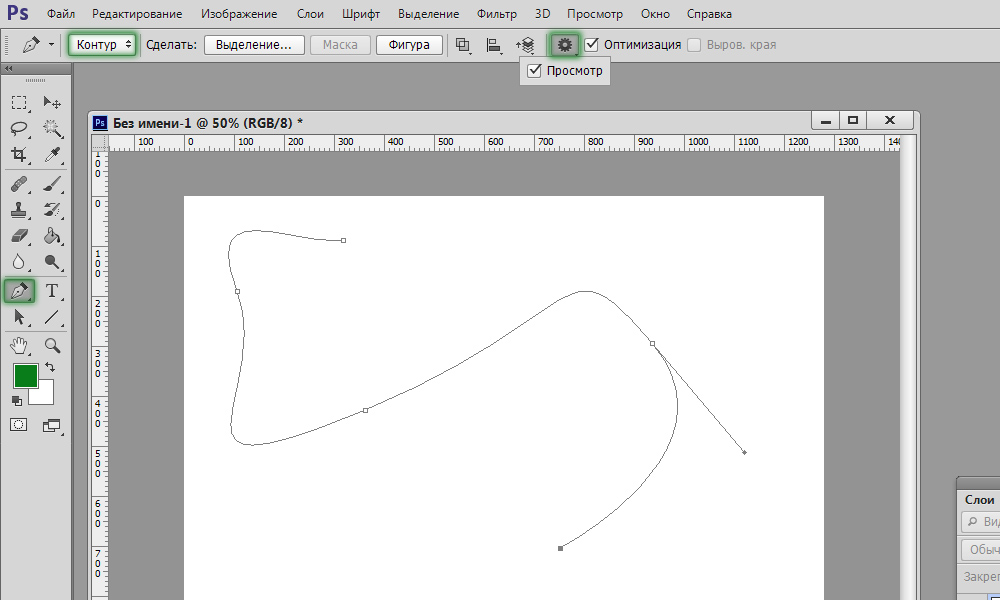Image resolution: width=1000 pixels, height=600 pixels.
Task: Activate the Hand tool
Action: point(19,346)
